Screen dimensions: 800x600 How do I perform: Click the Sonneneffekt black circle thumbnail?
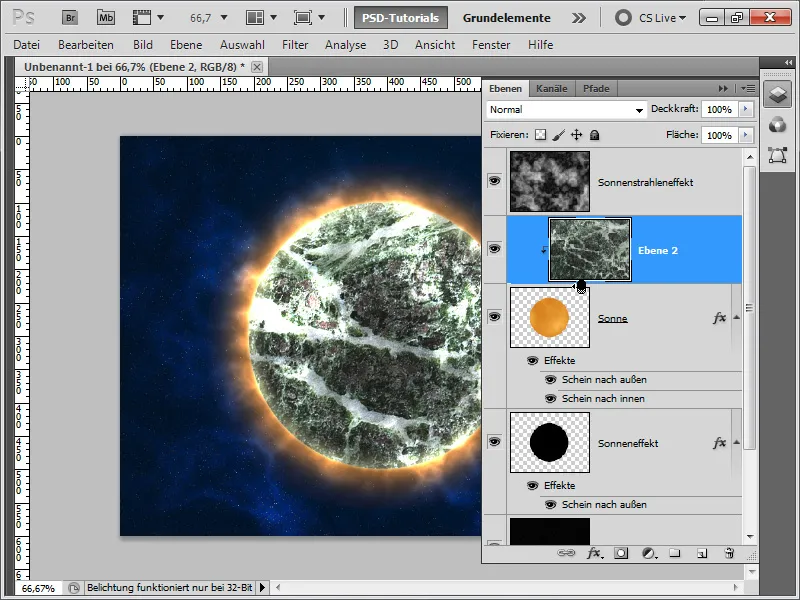click(x=550, y=442)
